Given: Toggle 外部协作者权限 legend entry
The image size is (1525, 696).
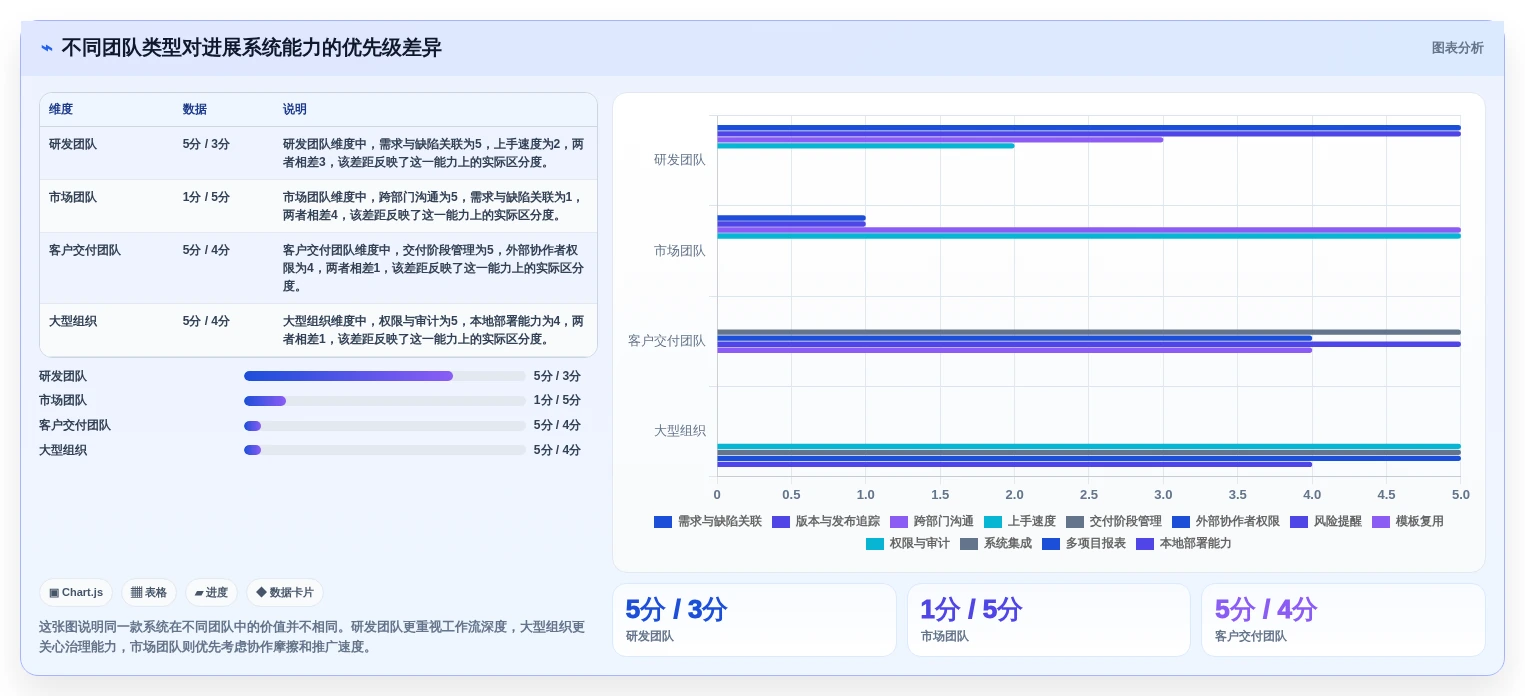Looking at the screenshot, I should [x=1225, y=521].
